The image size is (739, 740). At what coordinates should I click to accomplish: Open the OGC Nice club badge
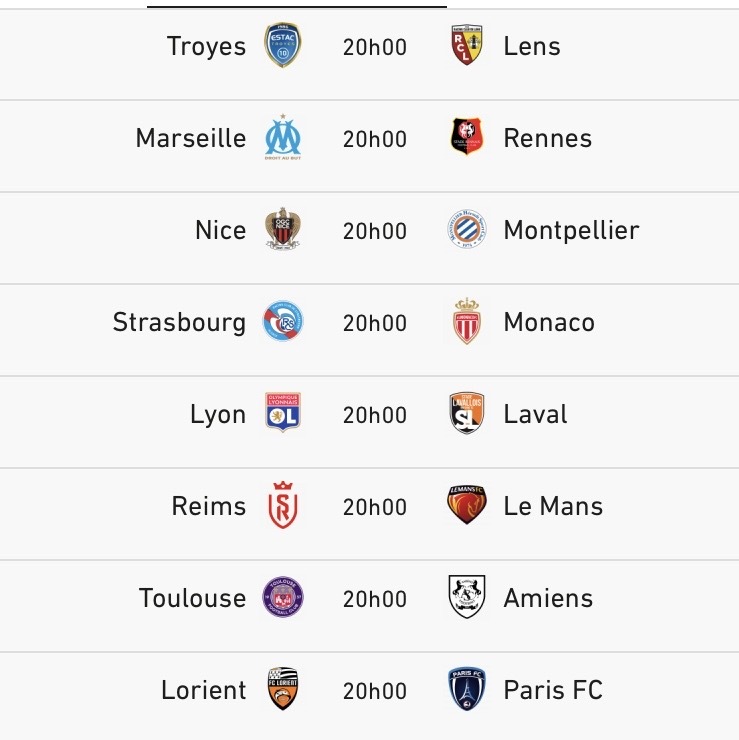[282, 230]
